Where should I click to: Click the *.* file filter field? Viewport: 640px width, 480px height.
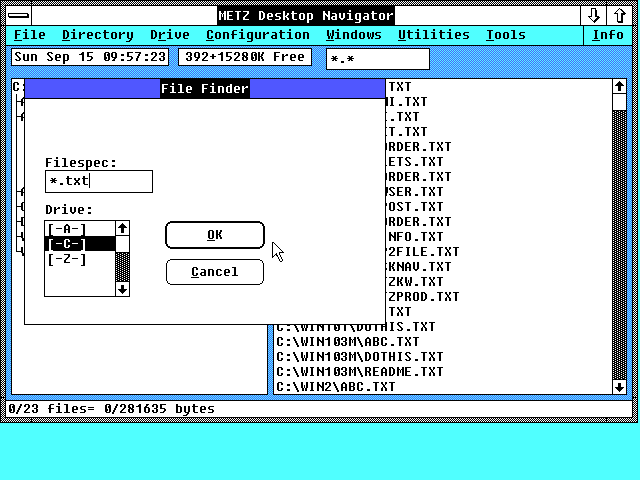click(x=378, y=59)
